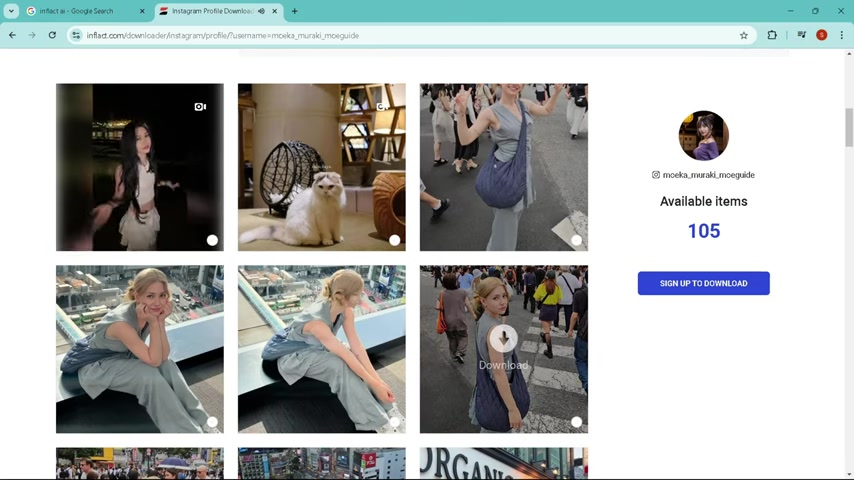Reload the inflact page
Image resolution: width=854 pixels, height=480 pixels.
tap(52, 35)
